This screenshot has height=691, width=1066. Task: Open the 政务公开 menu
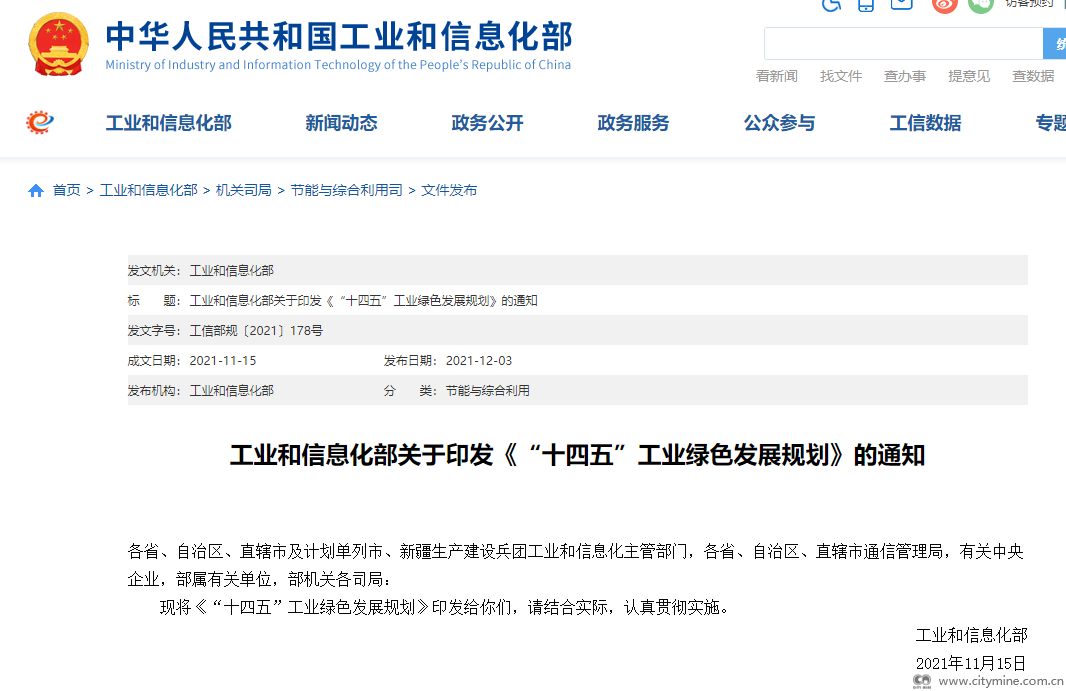487,123
